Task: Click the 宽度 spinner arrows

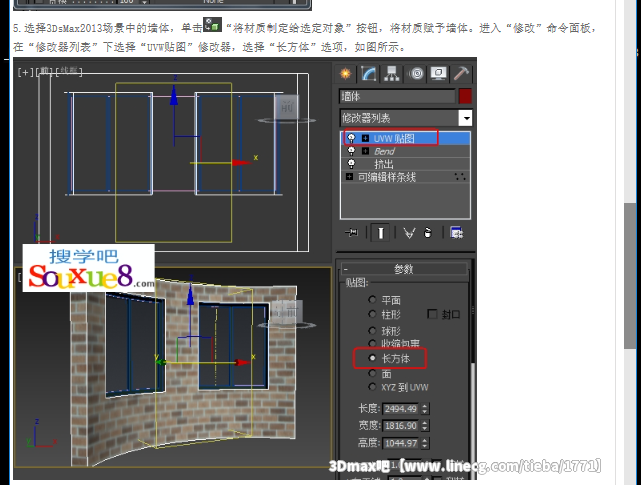Action: (x=425, y=426)
